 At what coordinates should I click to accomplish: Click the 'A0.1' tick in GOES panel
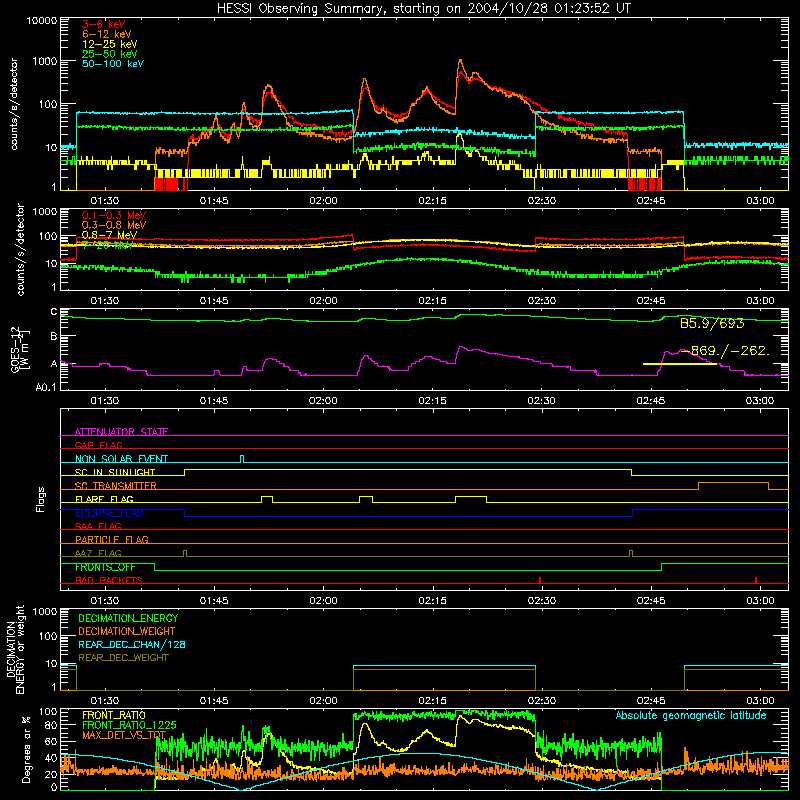(46, 387)
